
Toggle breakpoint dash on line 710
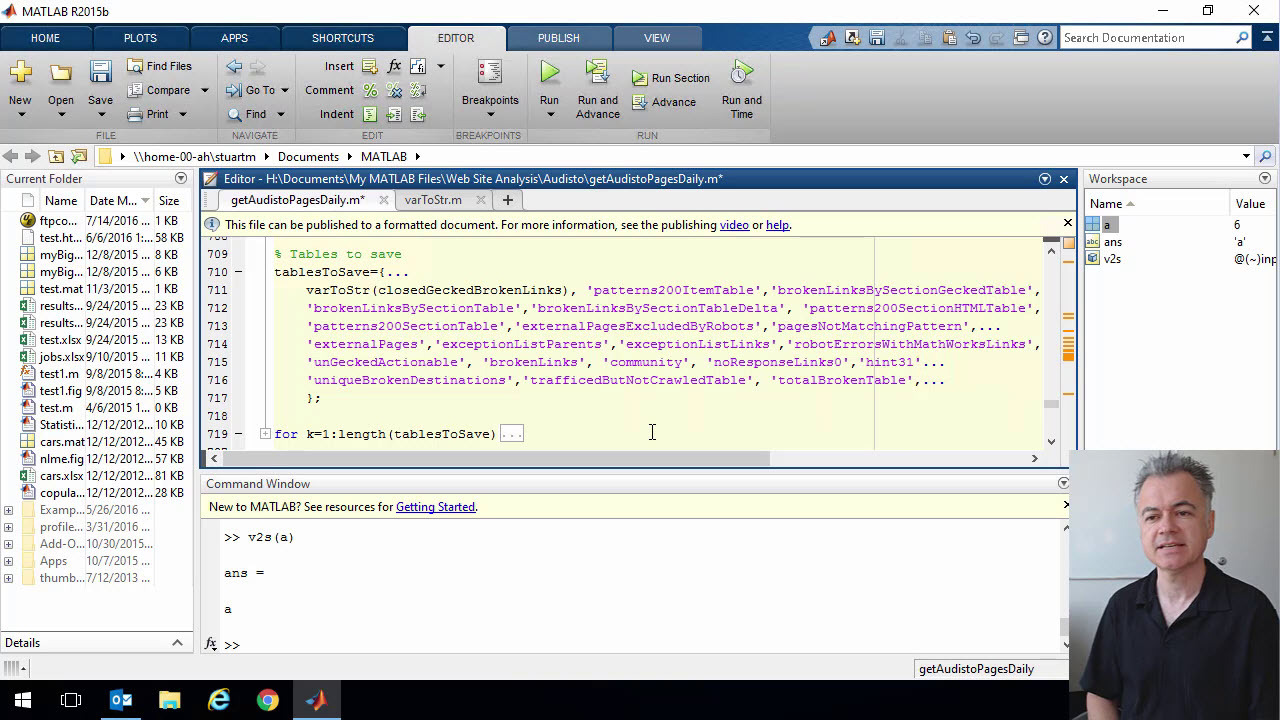238,272
